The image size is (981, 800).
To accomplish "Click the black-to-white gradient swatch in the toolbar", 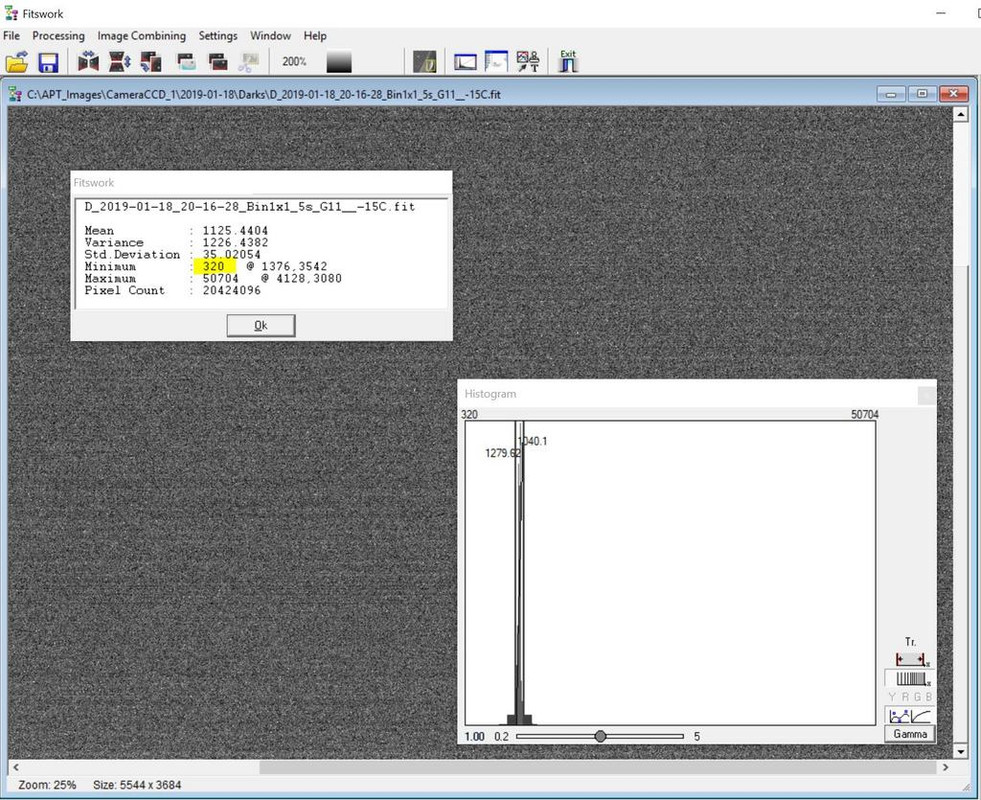I will [x=339, y=62].
